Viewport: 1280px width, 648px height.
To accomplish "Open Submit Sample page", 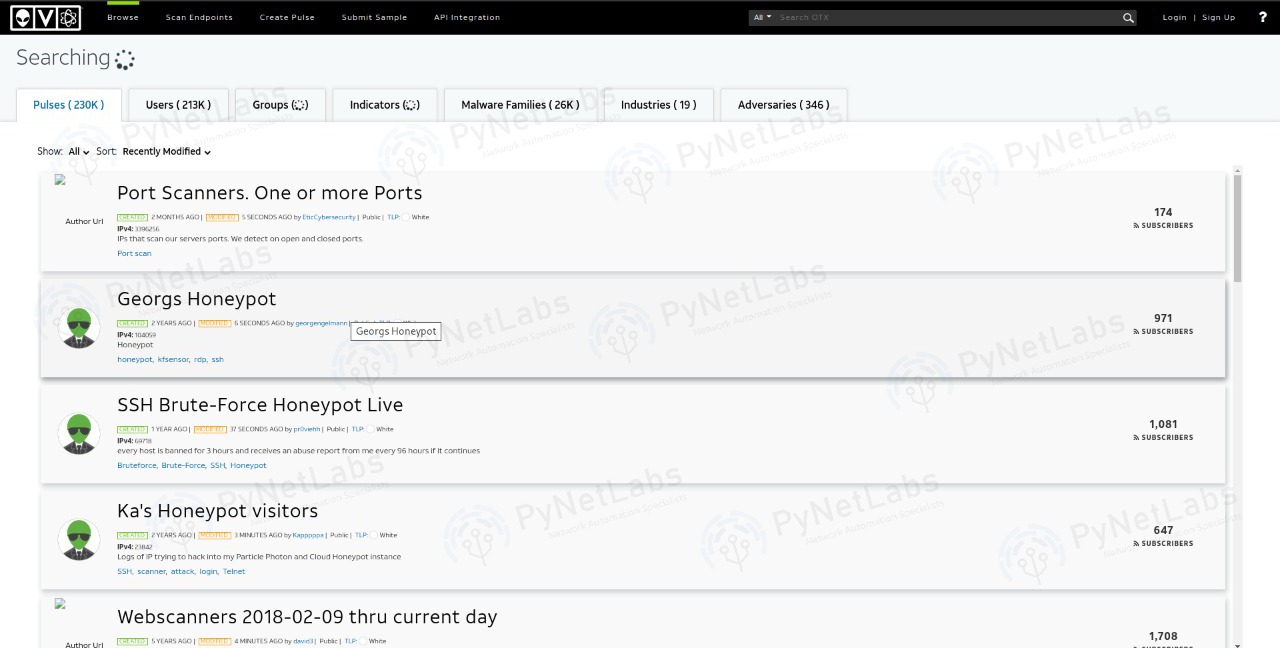I will [x=374, y=17].
